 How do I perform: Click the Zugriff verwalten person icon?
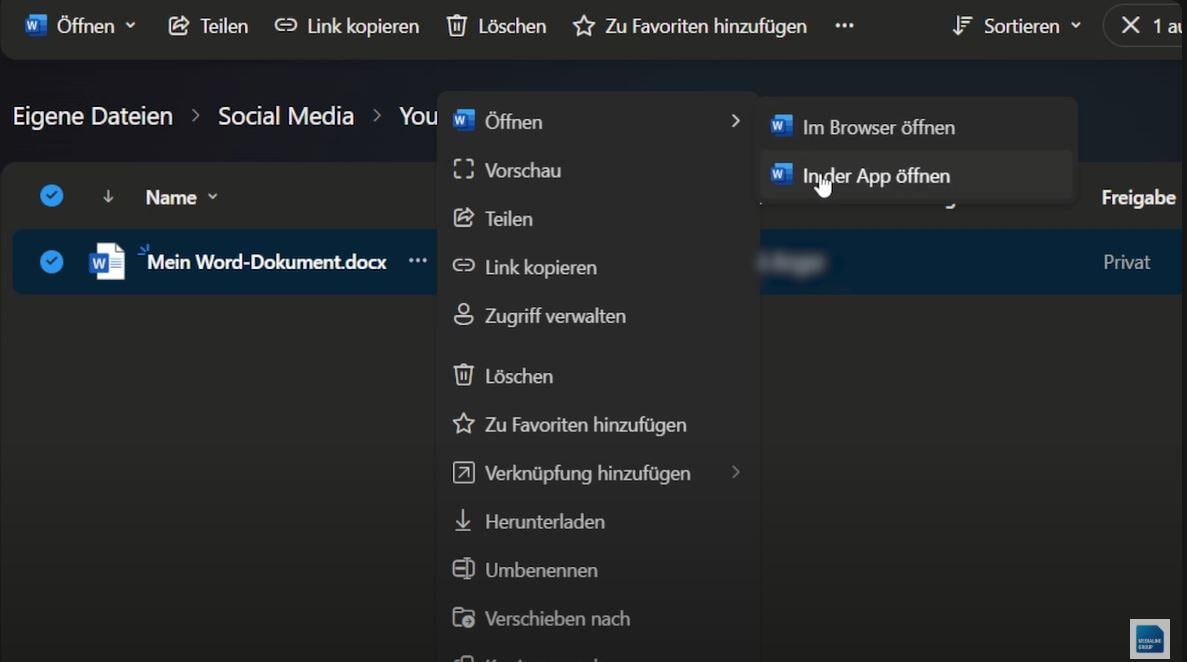tap(463, 315)
